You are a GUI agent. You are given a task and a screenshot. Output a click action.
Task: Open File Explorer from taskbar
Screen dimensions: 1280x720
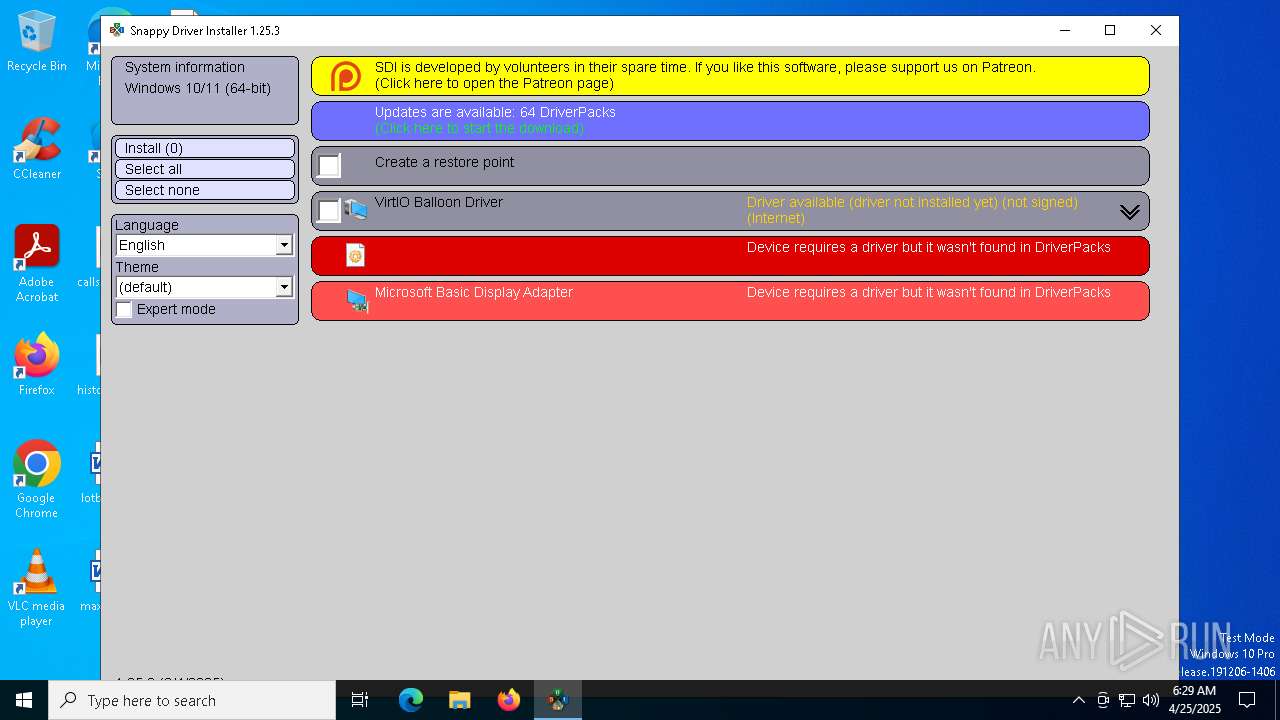[459, 700]
